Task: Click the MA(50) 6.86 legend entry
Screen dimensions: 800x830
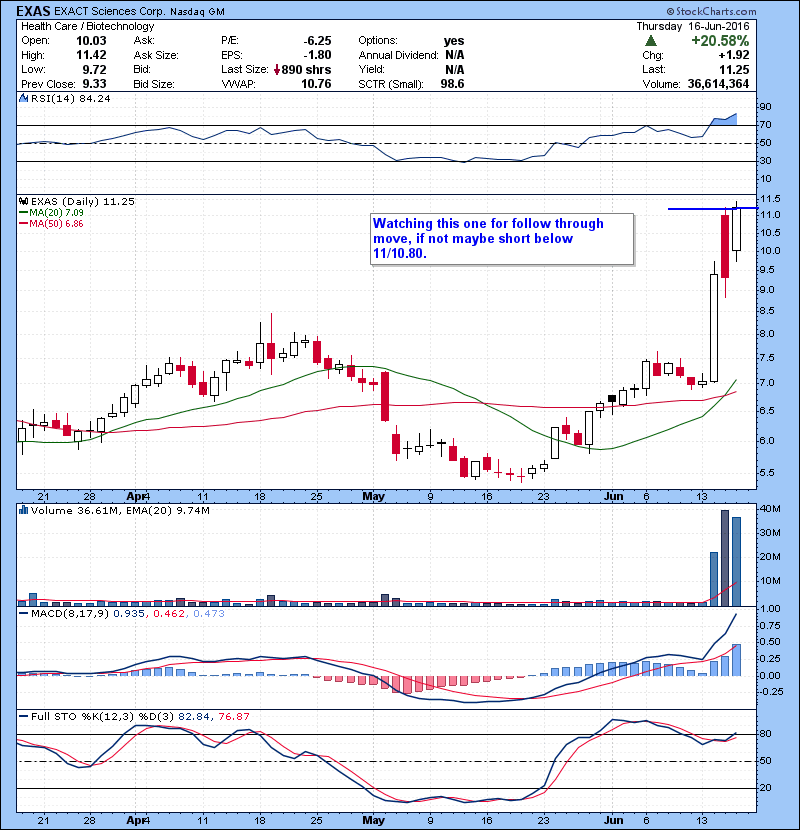Action: coord(51,223)
